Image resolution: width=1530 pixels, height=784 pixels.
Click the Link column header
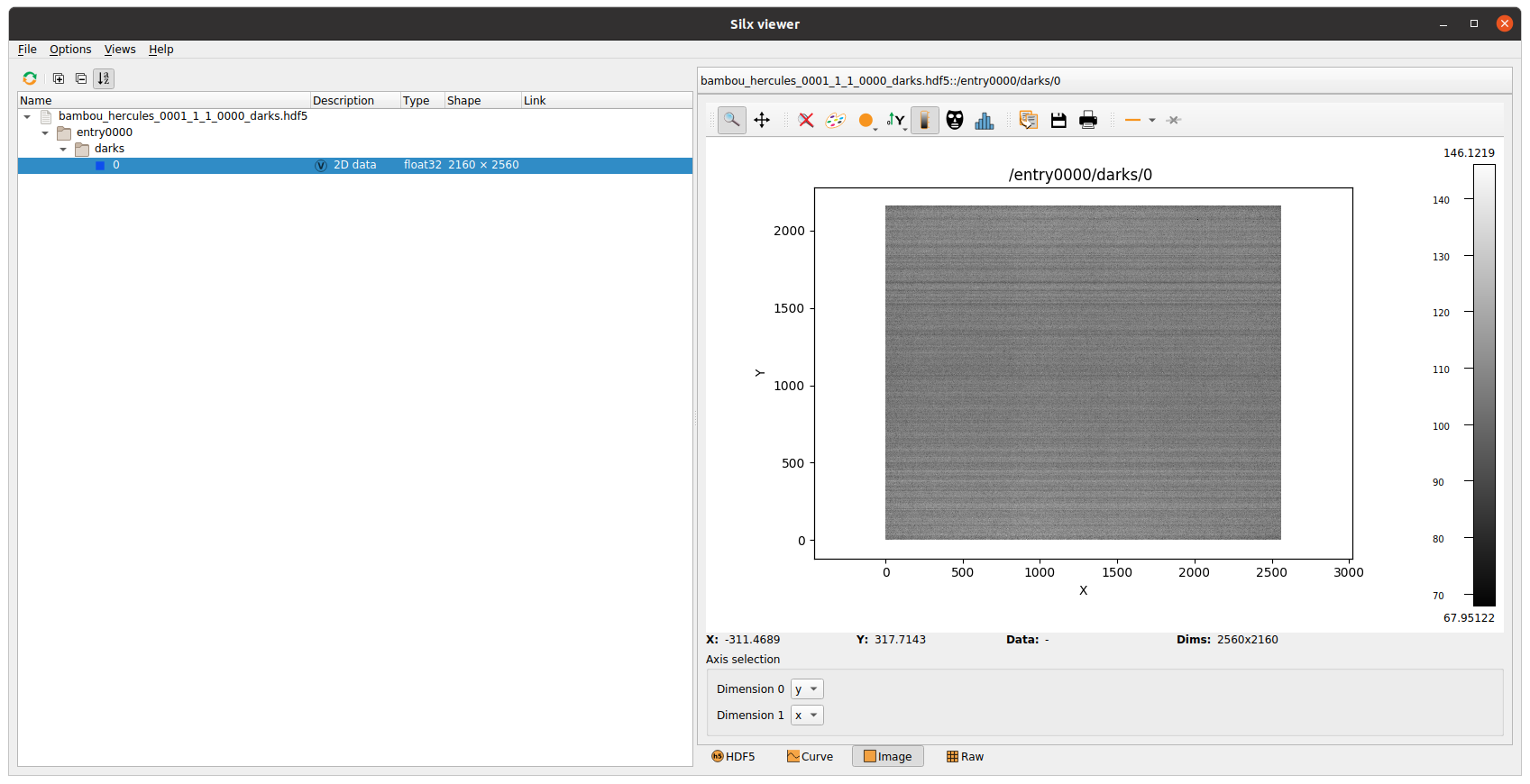tap(606, 100)
